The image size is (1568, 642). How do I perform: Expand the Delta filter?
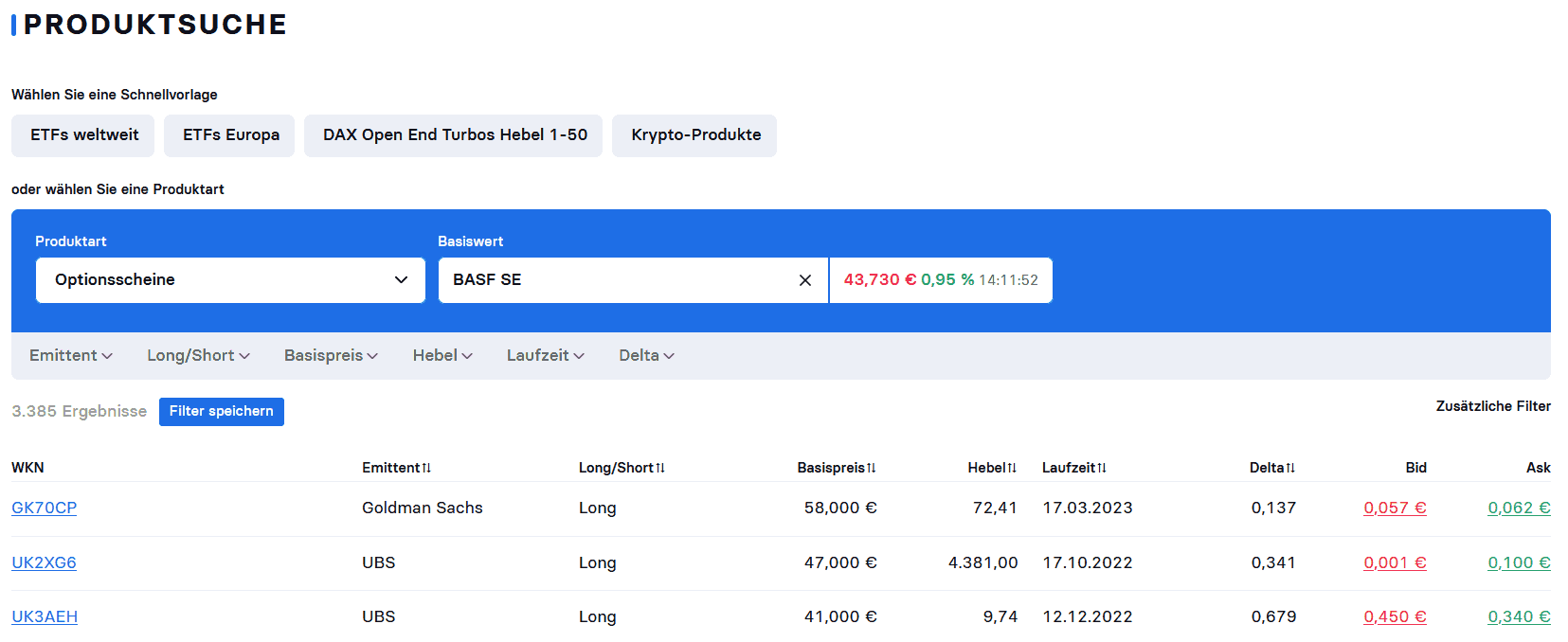point(646,356)
